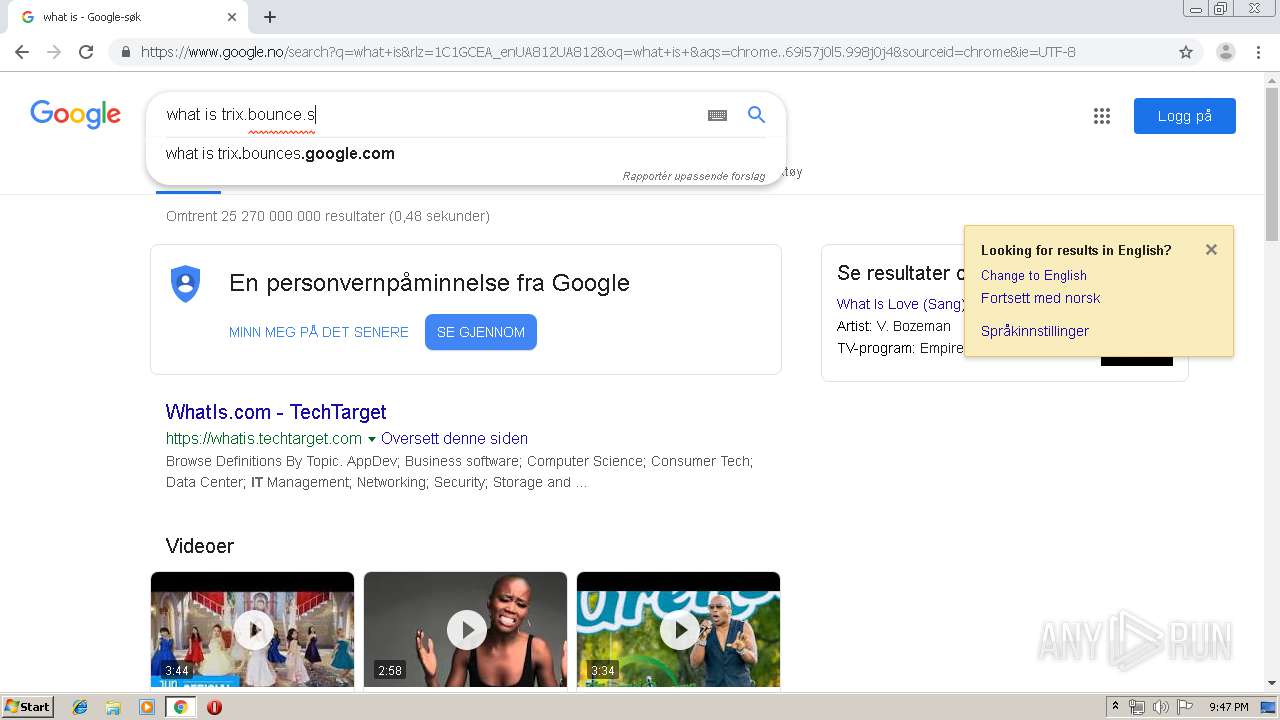
Task: Click the Google logo
Action: point(75,114)
